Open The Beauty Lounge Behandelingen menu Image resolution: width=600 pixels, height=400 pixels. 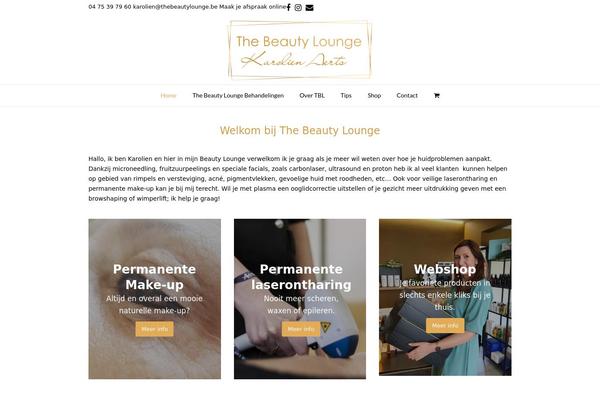pyautogui.click(x=238, y=96)
